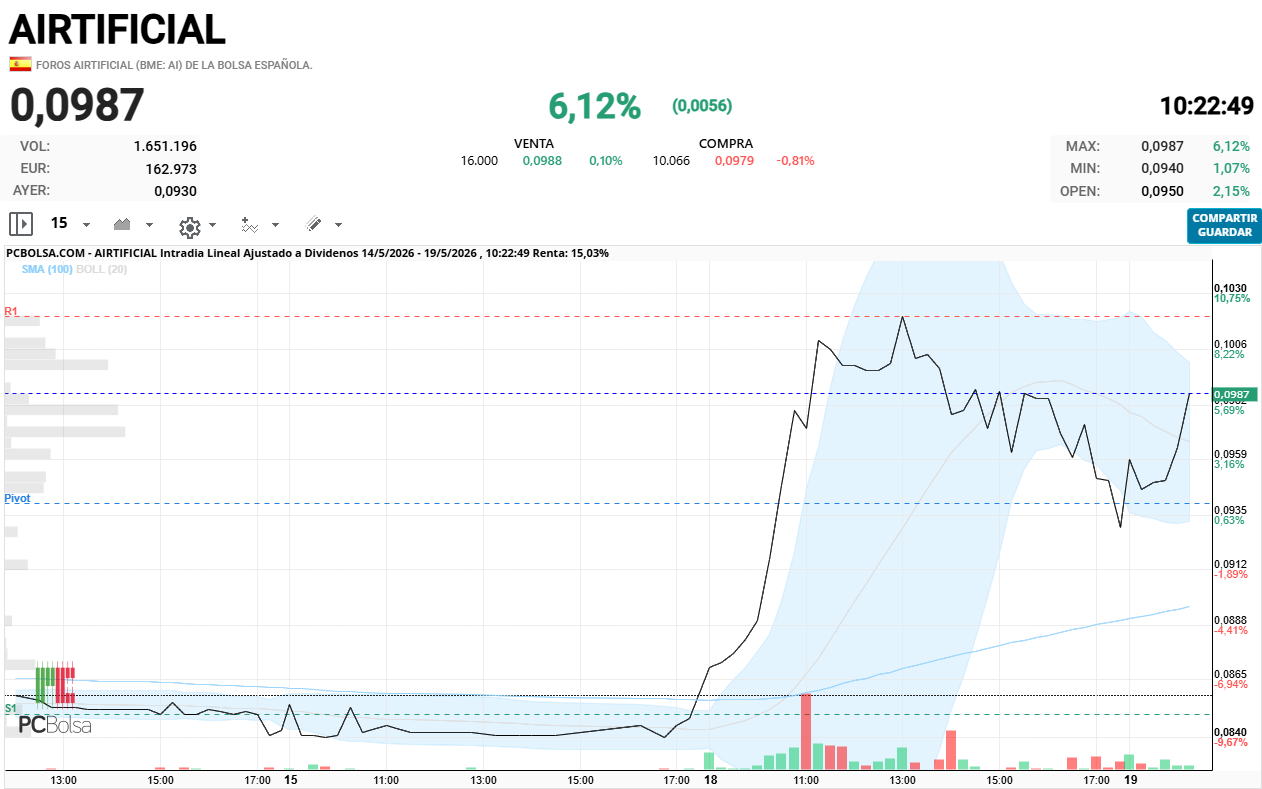The width and height of the screenshot is (1262, 789).
Task: Click the AYER value 0,0930
Action: [175, 190]
